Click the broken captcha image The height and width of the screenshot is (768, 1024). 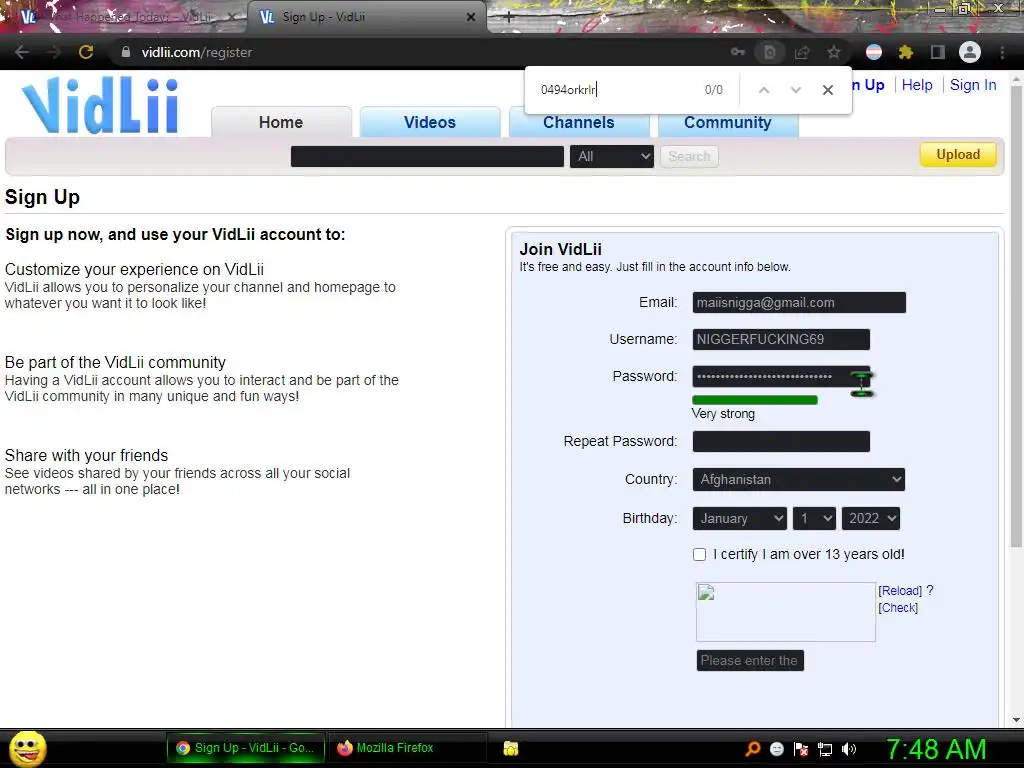[786, 612]
